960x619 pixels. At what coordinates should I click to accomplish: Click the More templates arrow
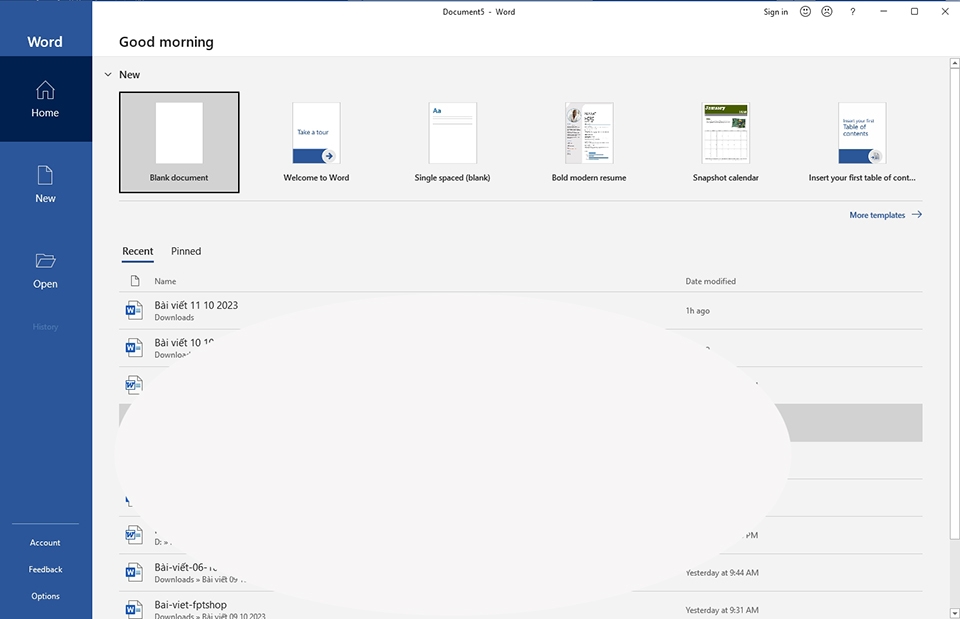[917, 214]
